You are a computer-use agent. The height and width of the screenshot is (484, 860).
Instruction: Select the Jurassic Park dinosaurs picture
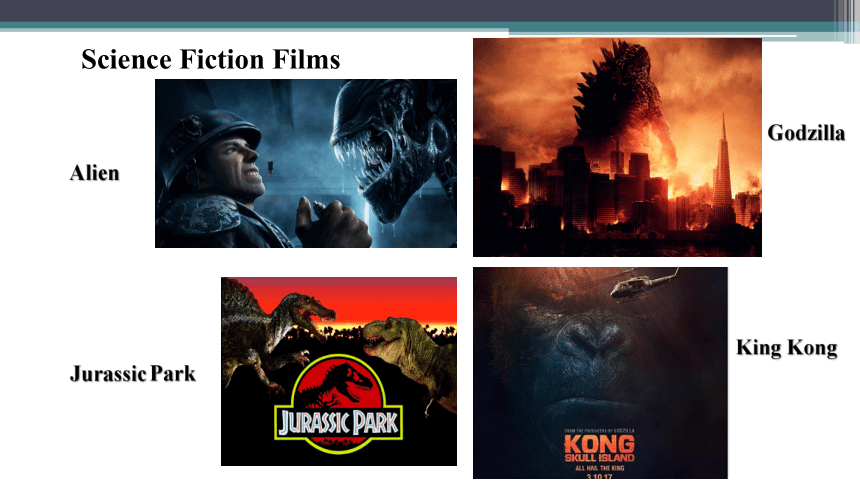coord(338,372)
